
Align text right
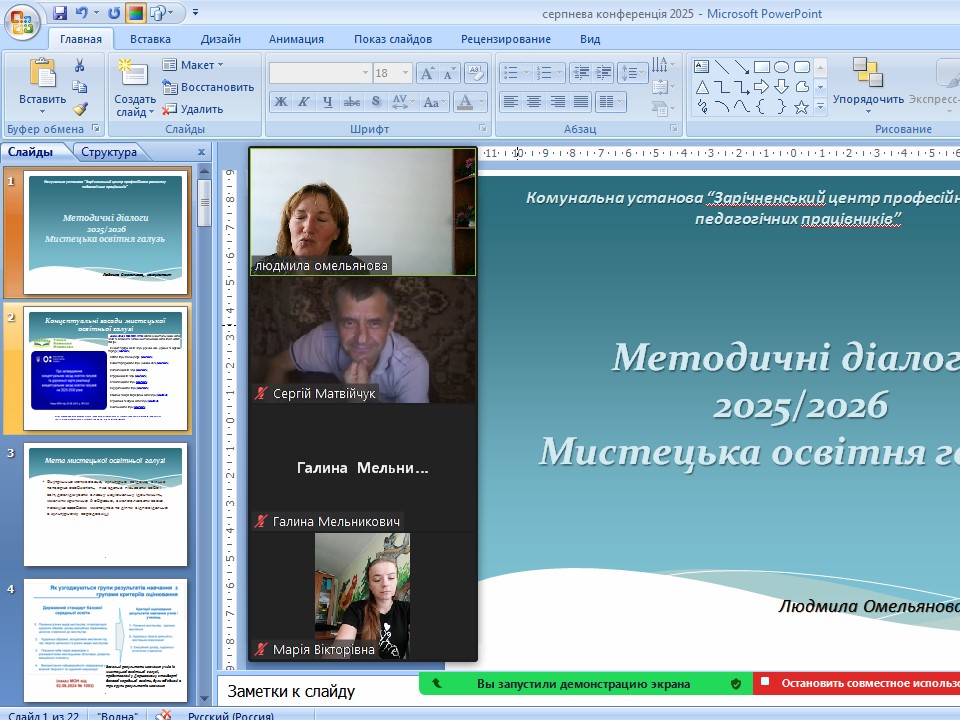[x=557, y=102]
